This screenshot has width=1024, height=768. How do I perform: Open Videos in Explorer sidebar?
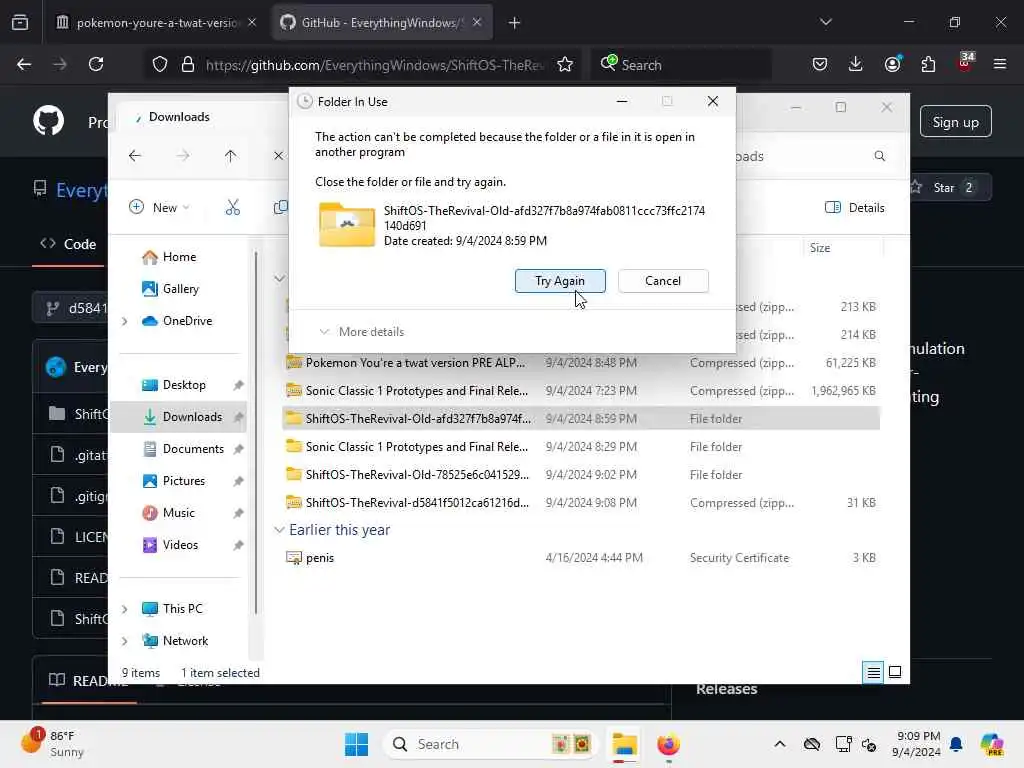point(170,545)
